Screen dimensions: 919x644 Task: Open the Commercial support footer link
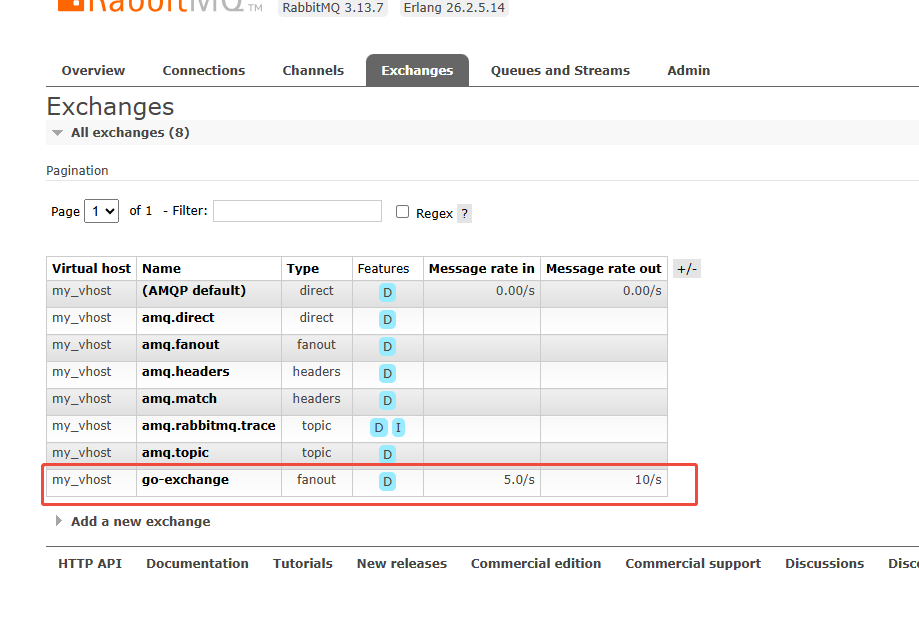click(693, 563)
